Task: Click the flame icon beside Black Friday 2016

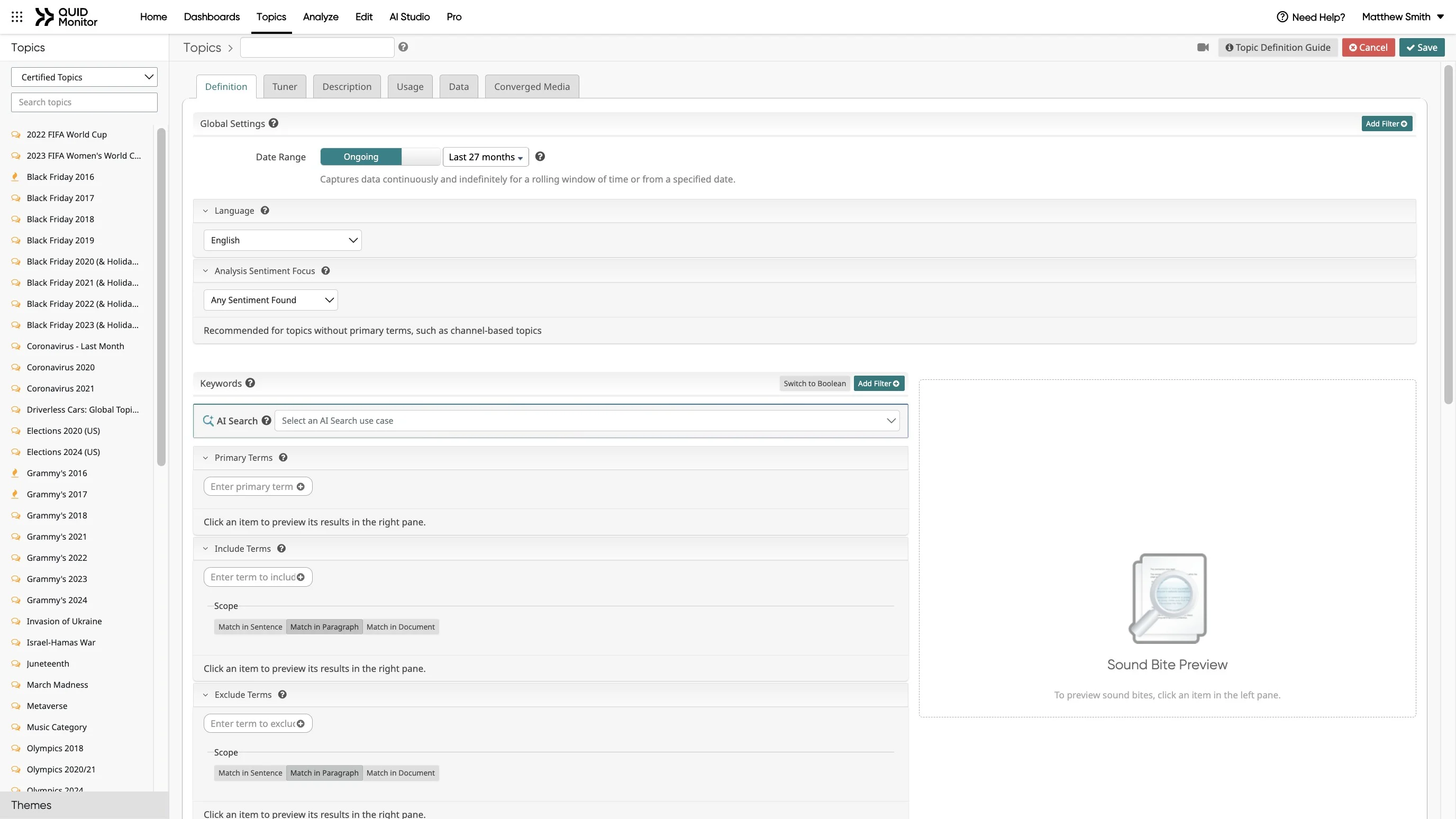Action: coord(15,177)
